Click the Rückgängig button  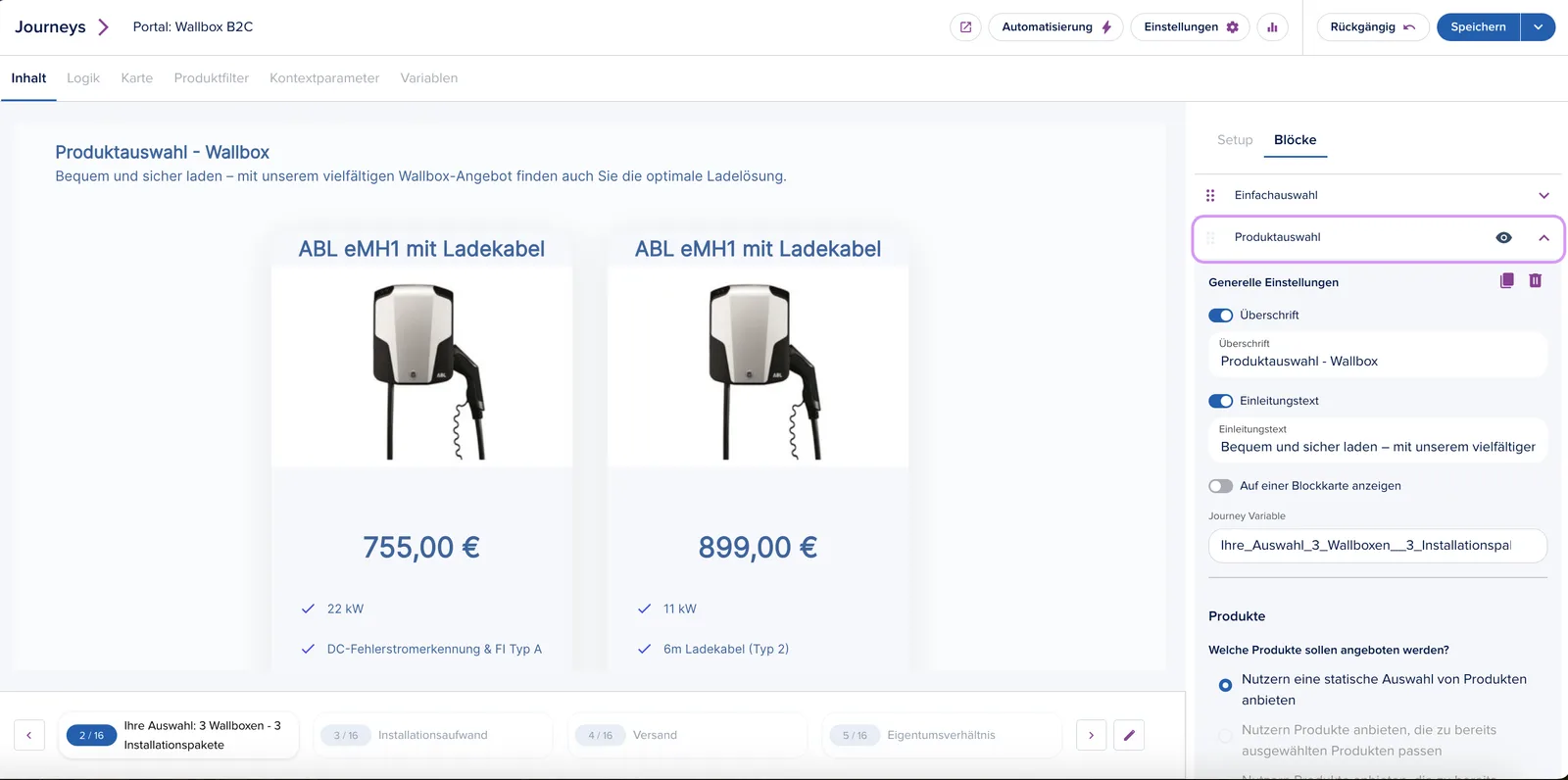tap(1372, 27)
